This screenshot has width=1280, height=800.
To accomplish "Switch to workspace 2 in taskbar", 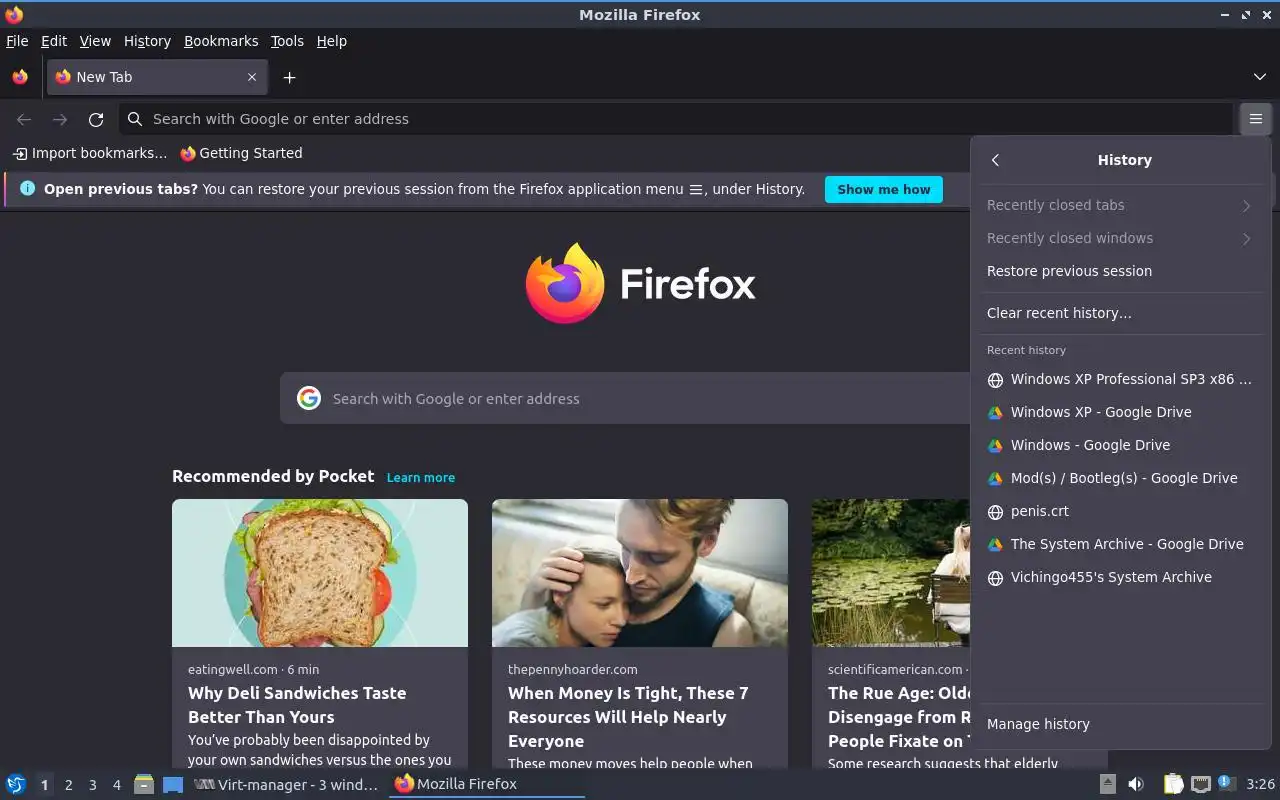I will click(x=68, y=785).
